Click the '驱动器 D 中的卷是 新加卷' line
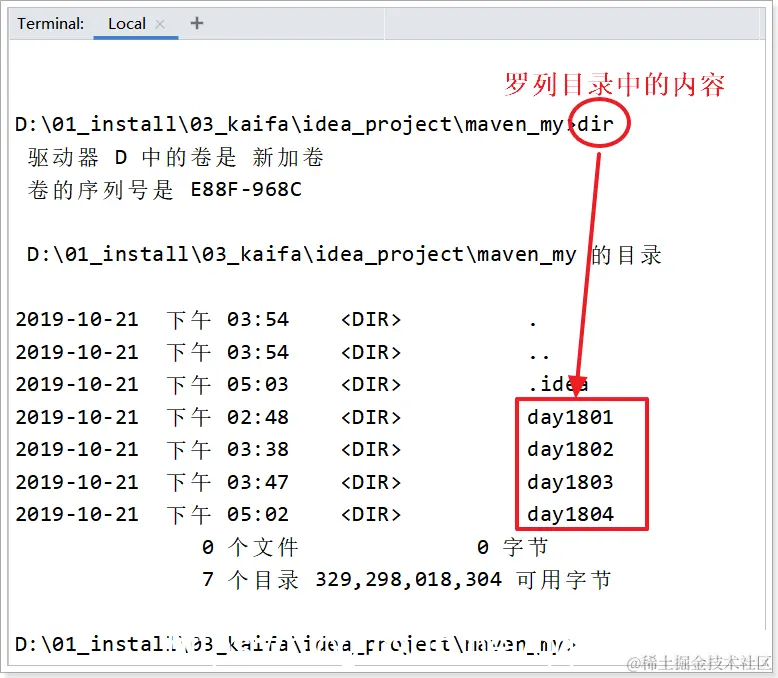Screen dimensions: 778x678 click(x=176, y=157)
